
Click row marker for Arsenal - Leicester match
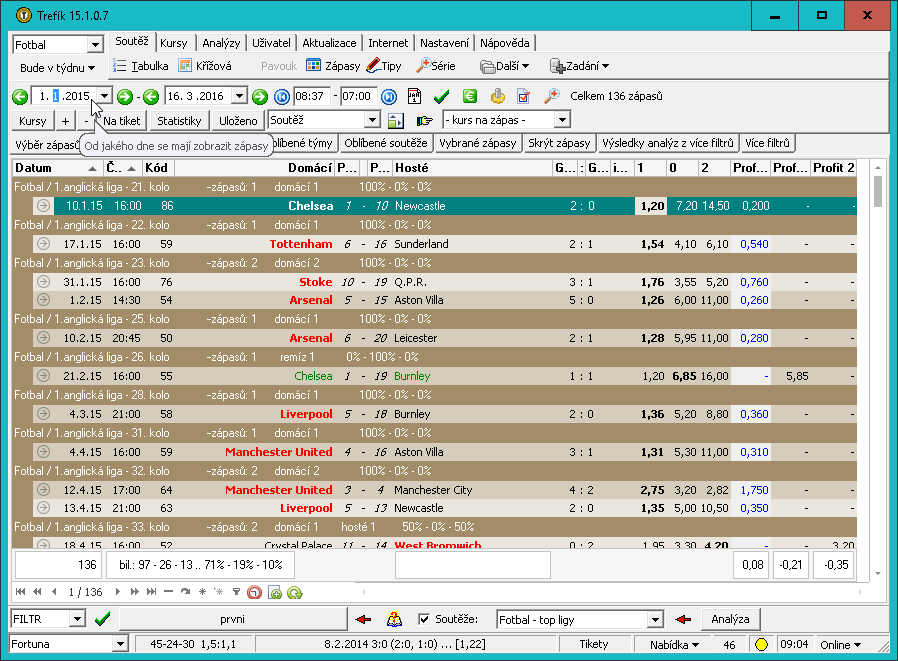[44, 338]
